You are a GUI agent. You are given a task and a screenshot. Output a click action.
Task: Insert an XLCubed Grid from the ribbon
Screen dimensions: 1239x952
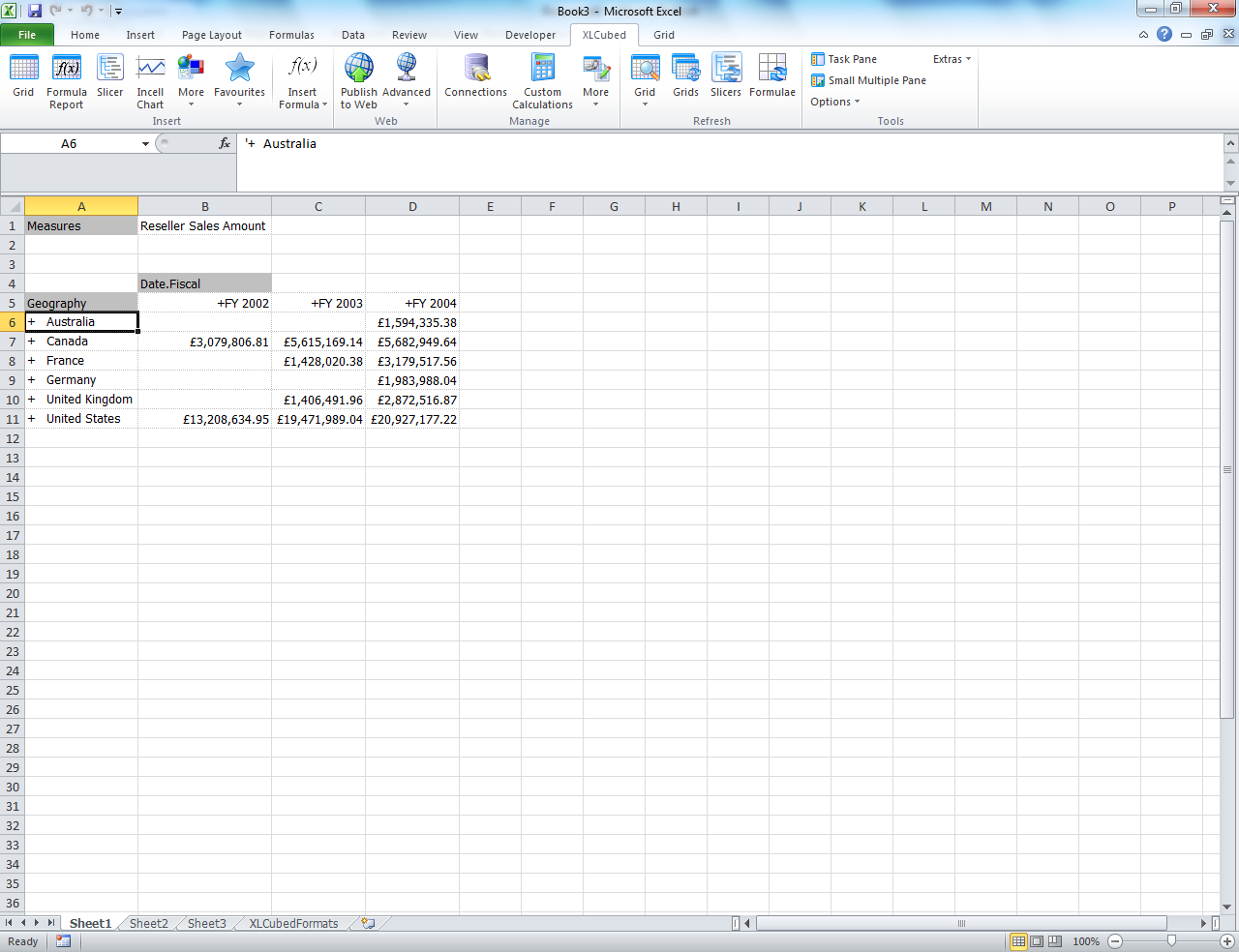click(x=23, y=77)
